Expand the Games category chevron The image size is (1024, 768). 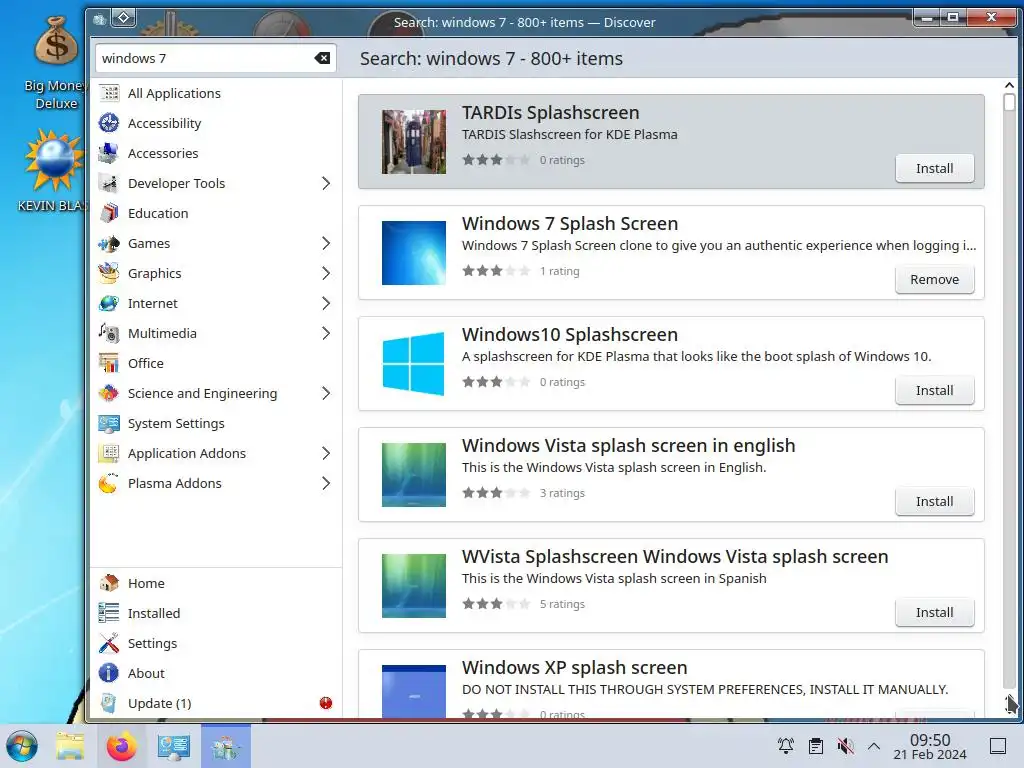pyautogui.click(x=326, y=244)
